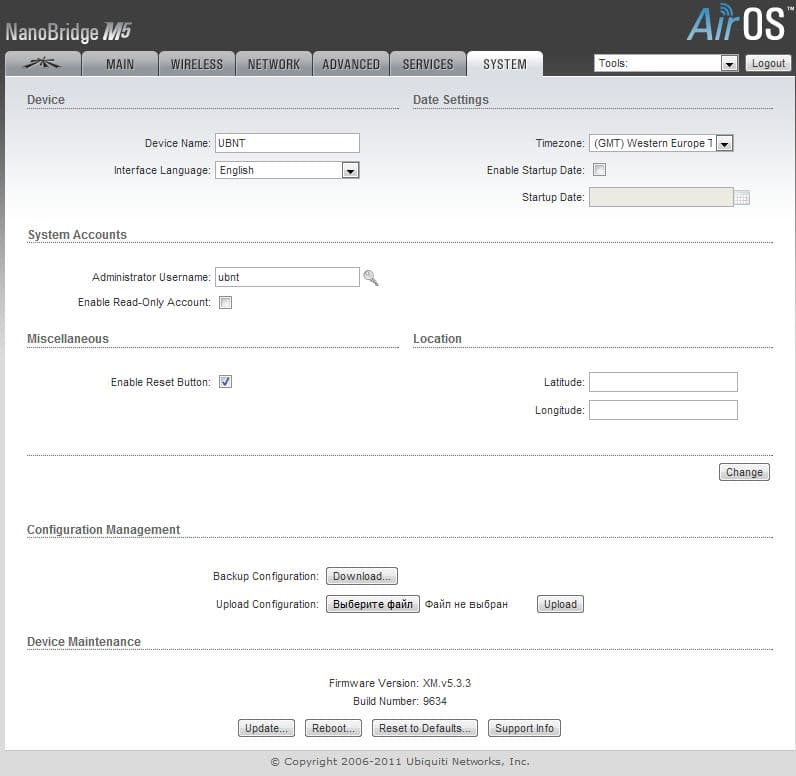Click the Administrator Username field

(287, 277)
